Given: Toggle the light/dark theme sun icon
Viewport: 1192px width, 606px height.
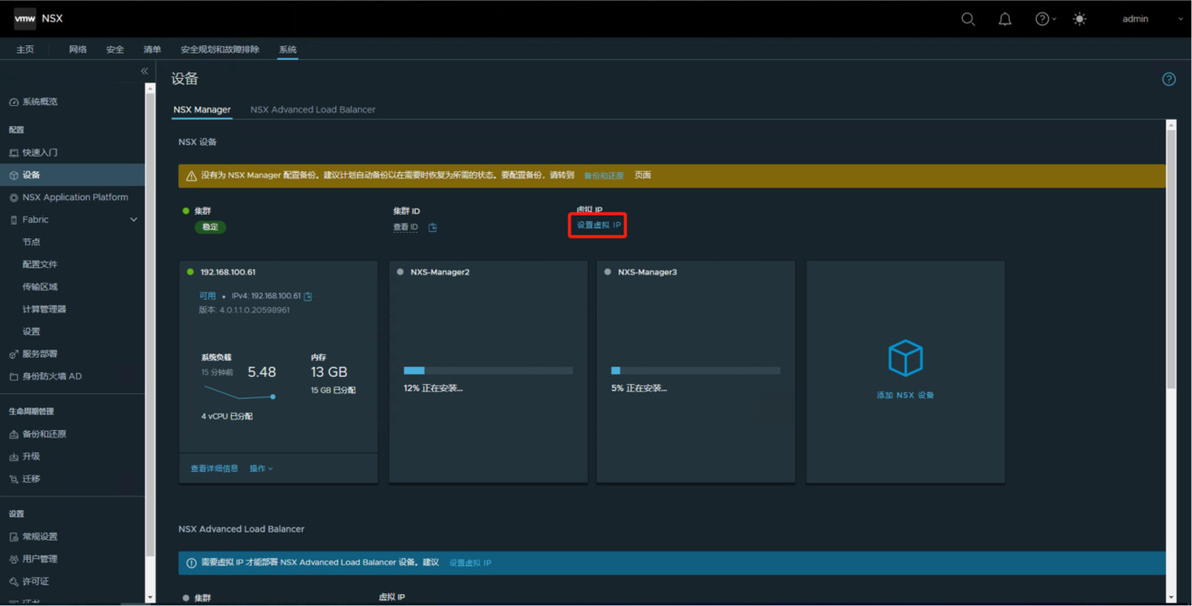Looking at the screenshot, I should [x=1079, y=19].
